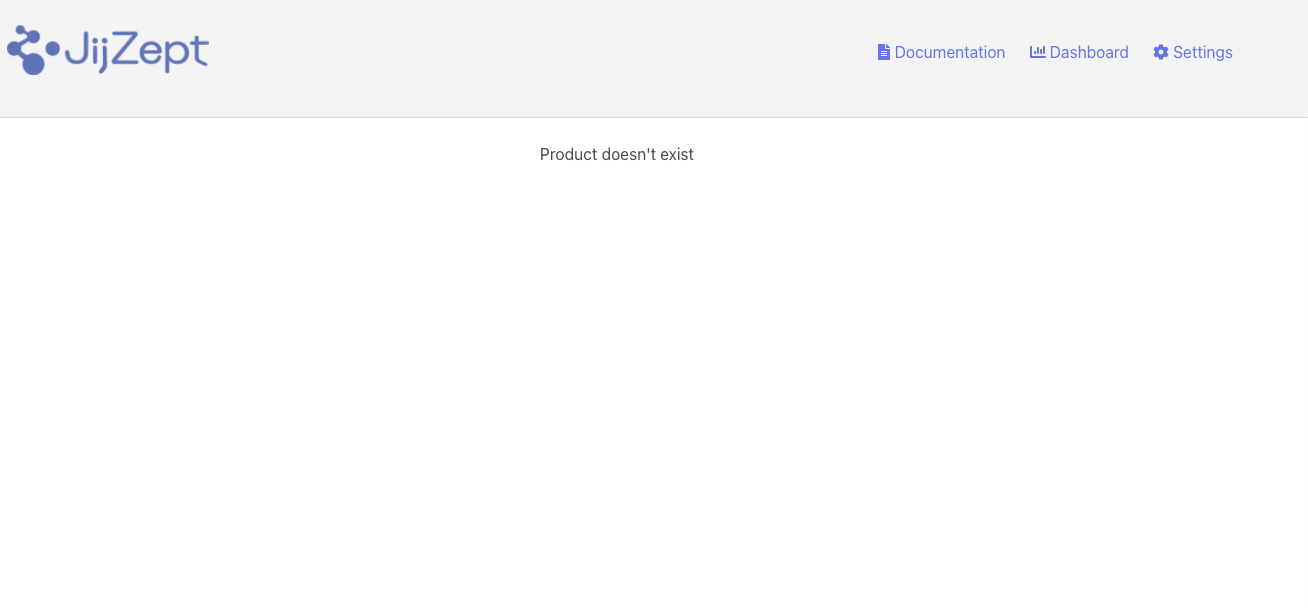1308x610 pixels.
Task: Click the largest circle in the JijZept logo
Action: pyautogui.click(x=33, y=63)
